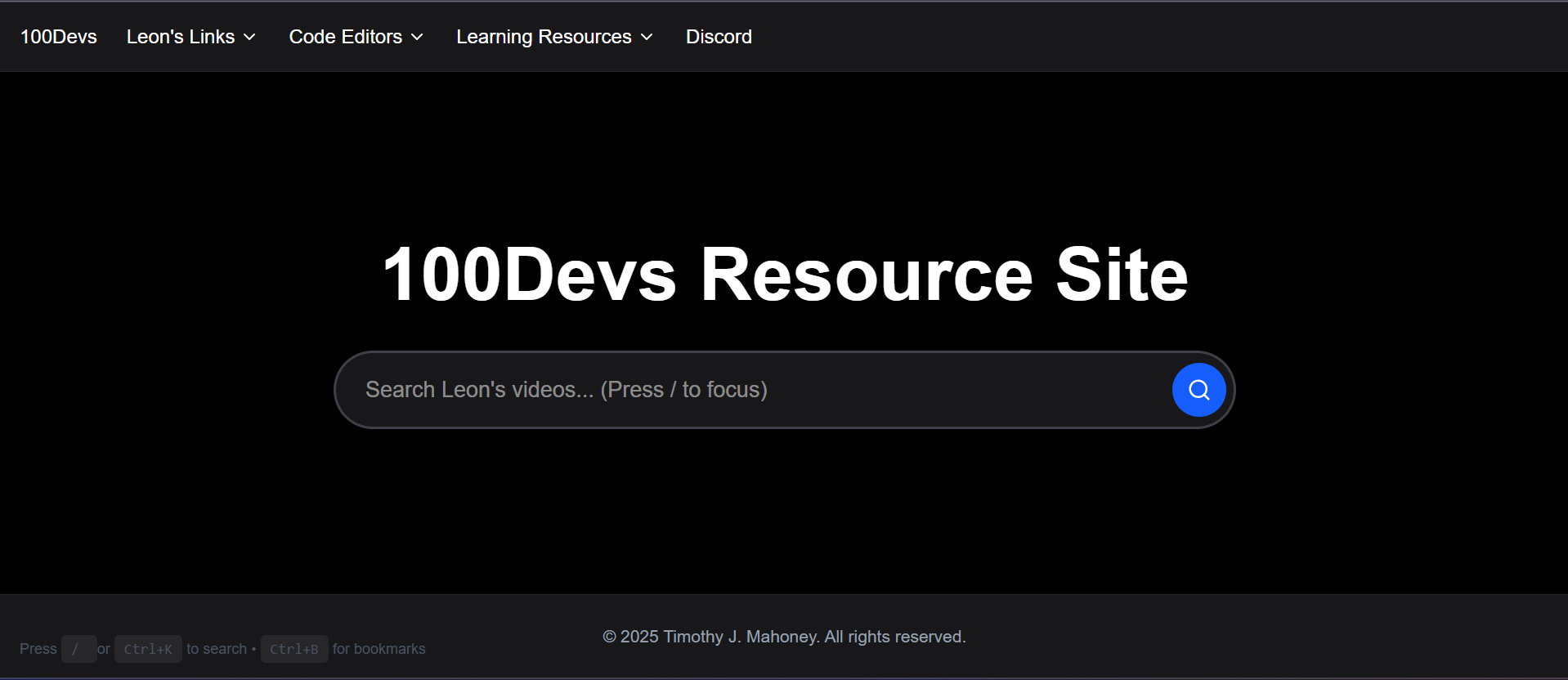This screenshot has width=1568, height=680.
Task: Click the 100Devs Resource Site heading
Action: [x=784, y=275]
